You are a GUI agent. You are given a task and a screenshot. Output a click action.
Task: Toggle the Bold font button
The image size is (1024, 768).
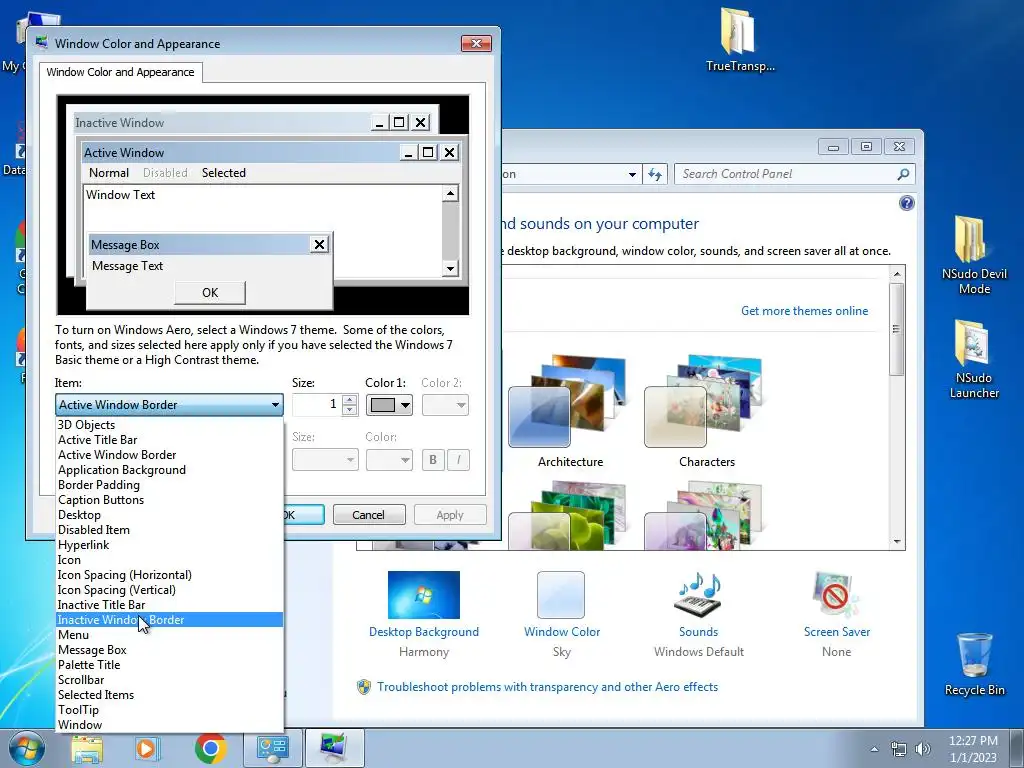click(x=432, y=460)
